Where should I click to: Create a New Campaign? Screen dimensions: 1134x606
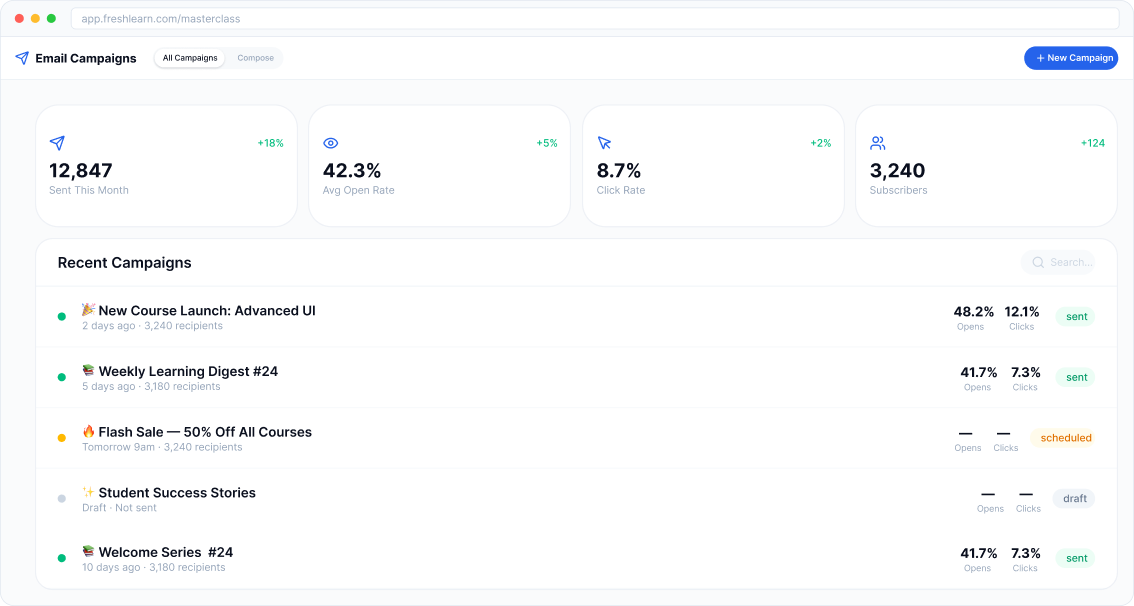pos(1071,58)
